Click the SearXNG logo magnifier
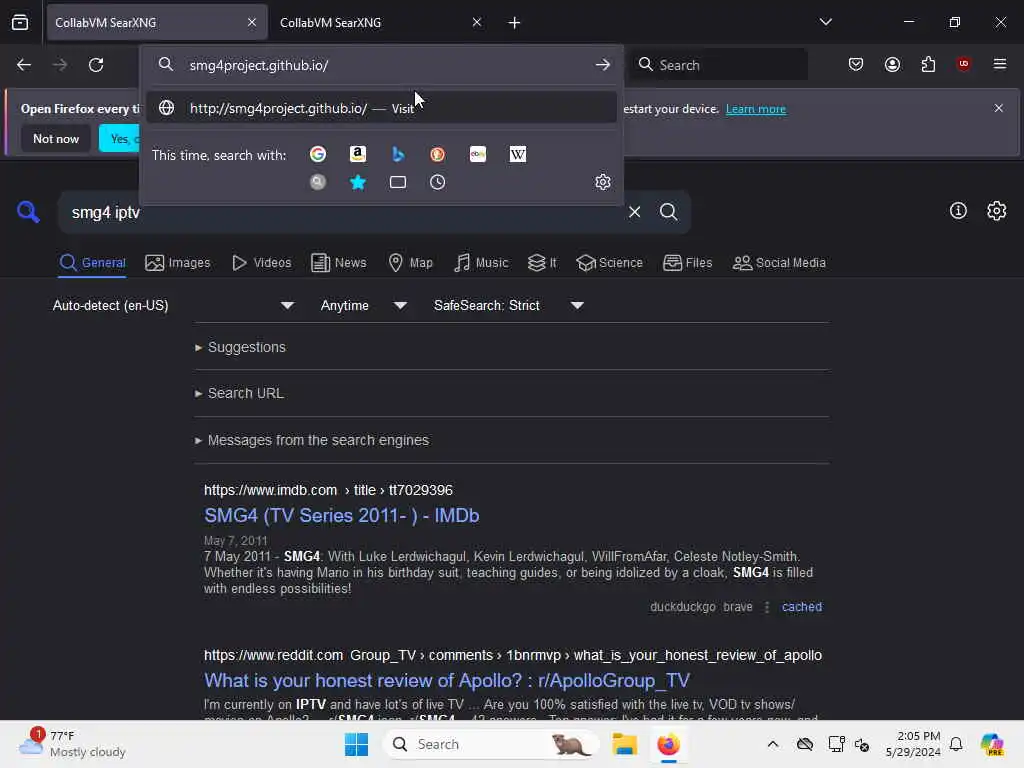Image resolution: width=1024 pixels, height=768 pixels. 28,212
